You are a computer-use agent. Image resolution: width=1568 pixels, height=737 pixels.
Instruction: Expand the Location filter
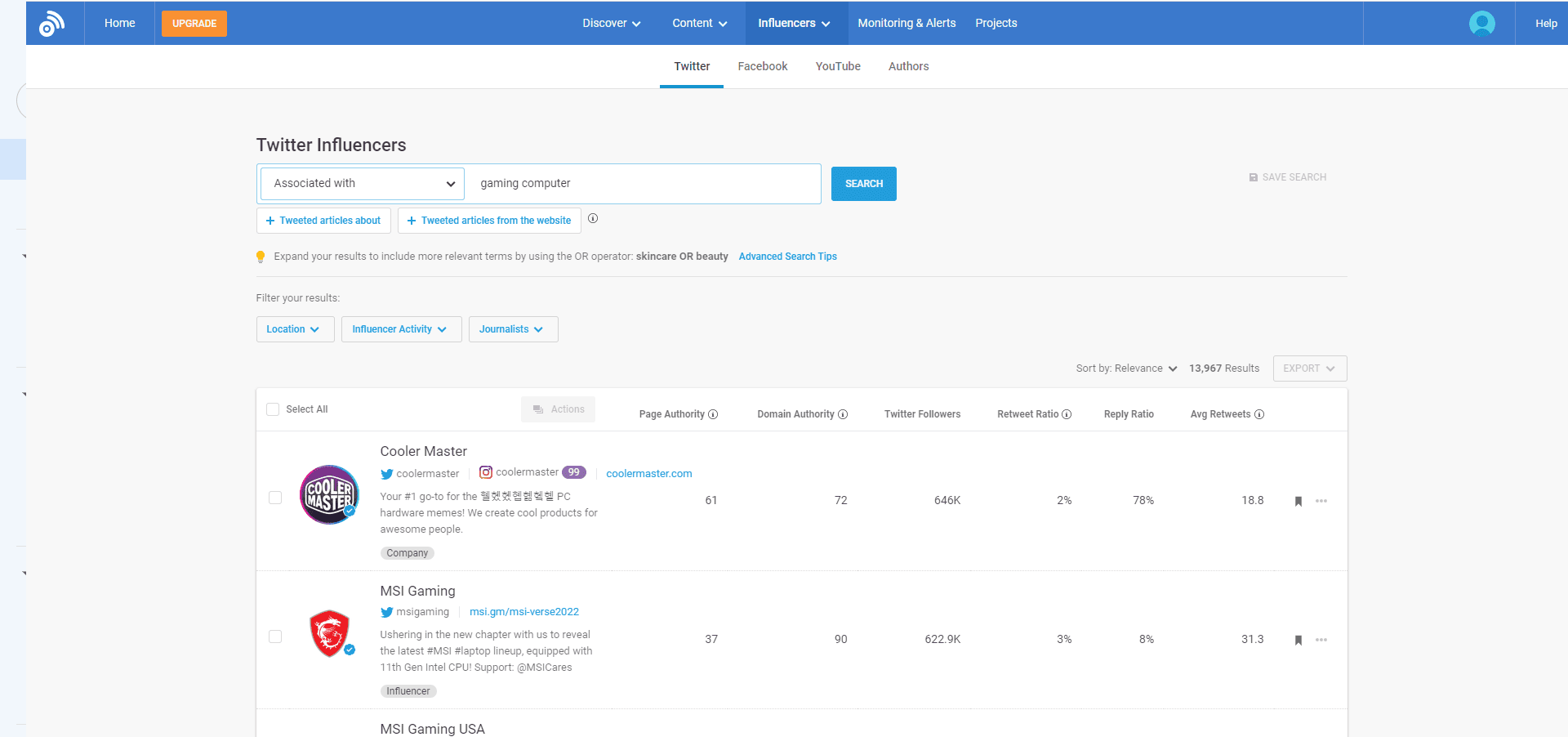[294, 329]
